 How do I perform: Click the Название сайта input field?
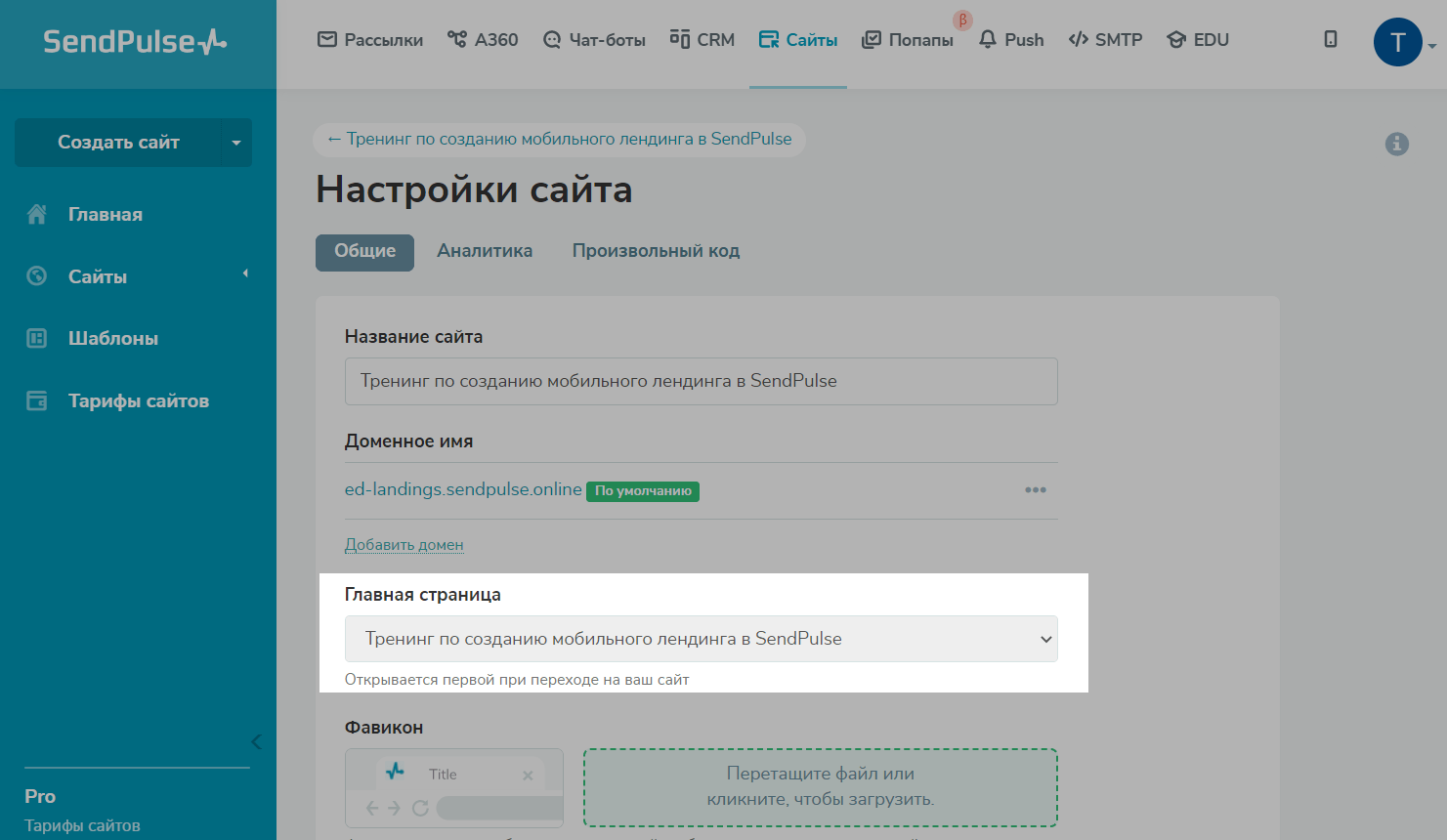point(702,381)
